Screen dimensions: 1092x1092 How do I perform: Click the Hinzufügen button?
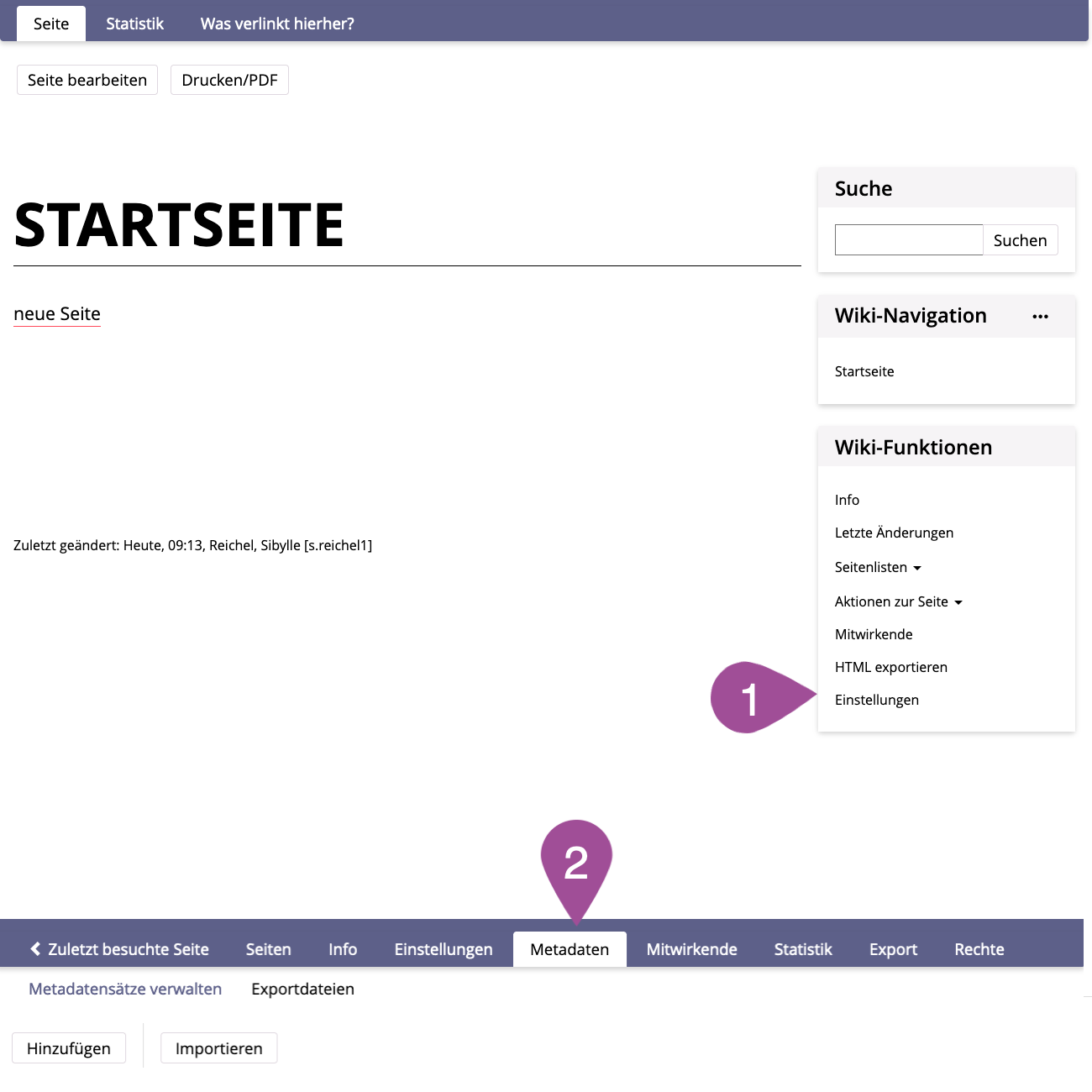click(x=69, y=1048)
